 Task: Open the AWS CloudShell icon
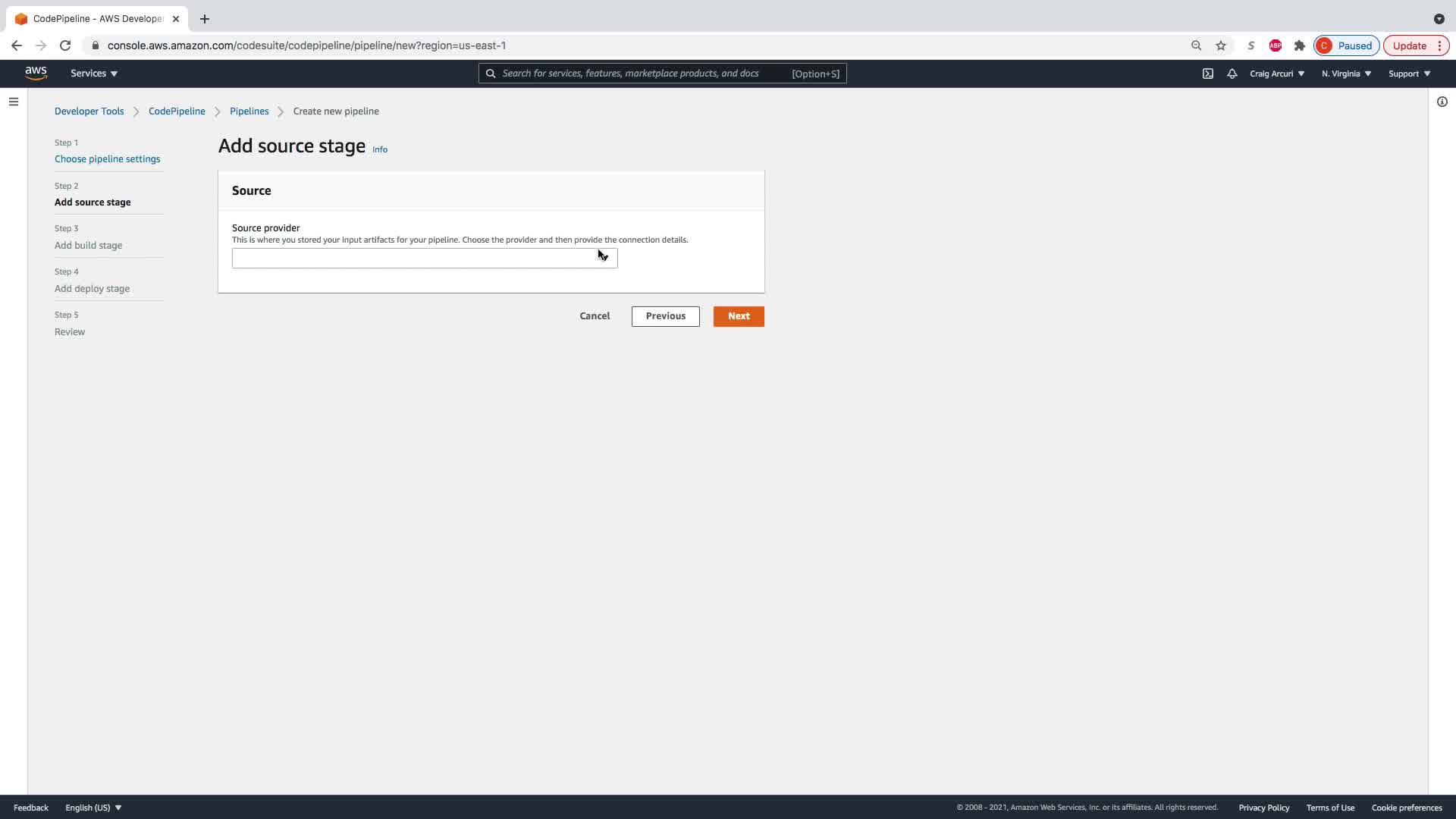pyautogui.click(x=1207, y=74)
